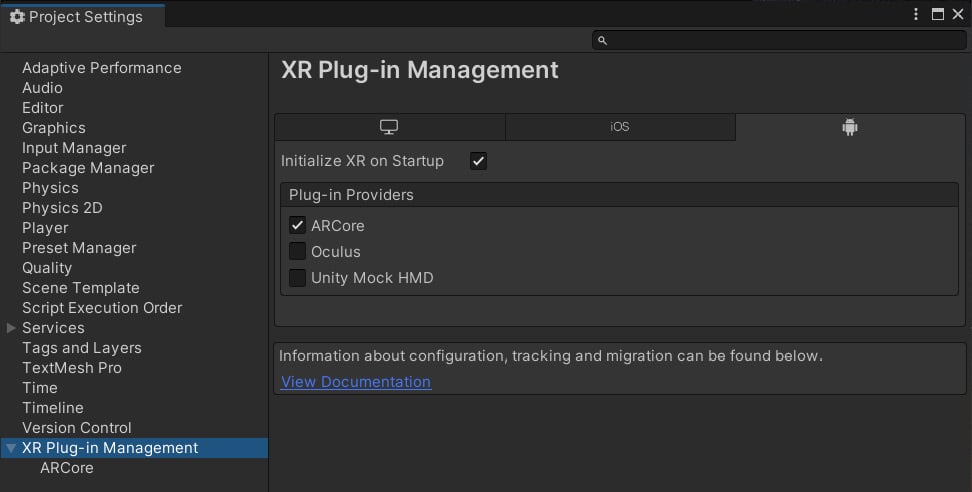
Task: Open the three-dot window options menu
Action: coord(916,14)
